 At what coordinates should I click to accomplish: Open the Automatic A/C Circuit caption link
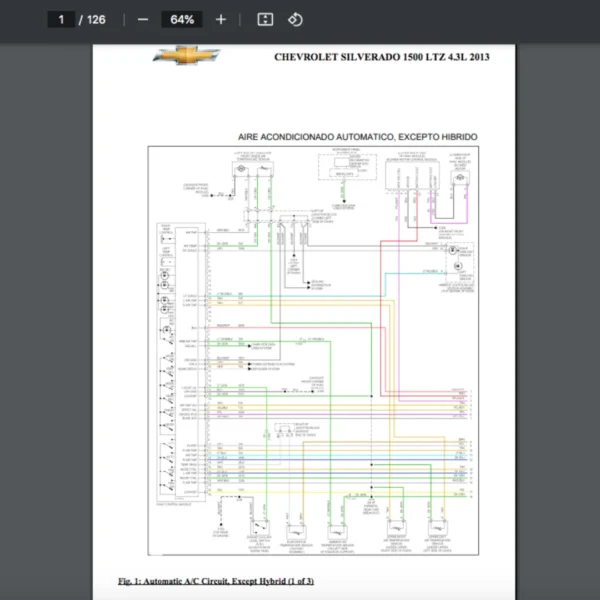[x=216, y=581]
